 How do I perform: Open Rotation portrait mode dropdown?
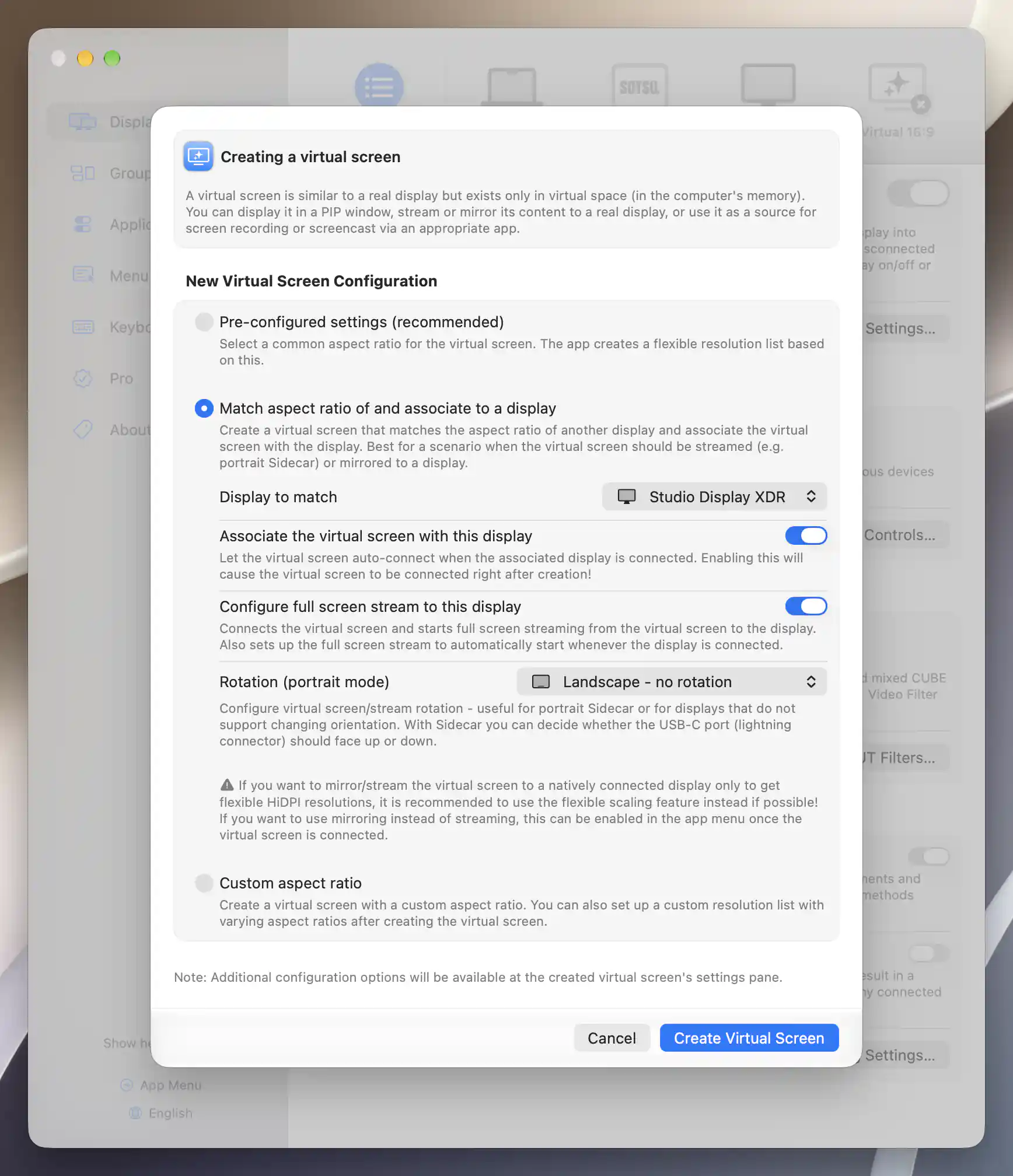coord(672,682)
